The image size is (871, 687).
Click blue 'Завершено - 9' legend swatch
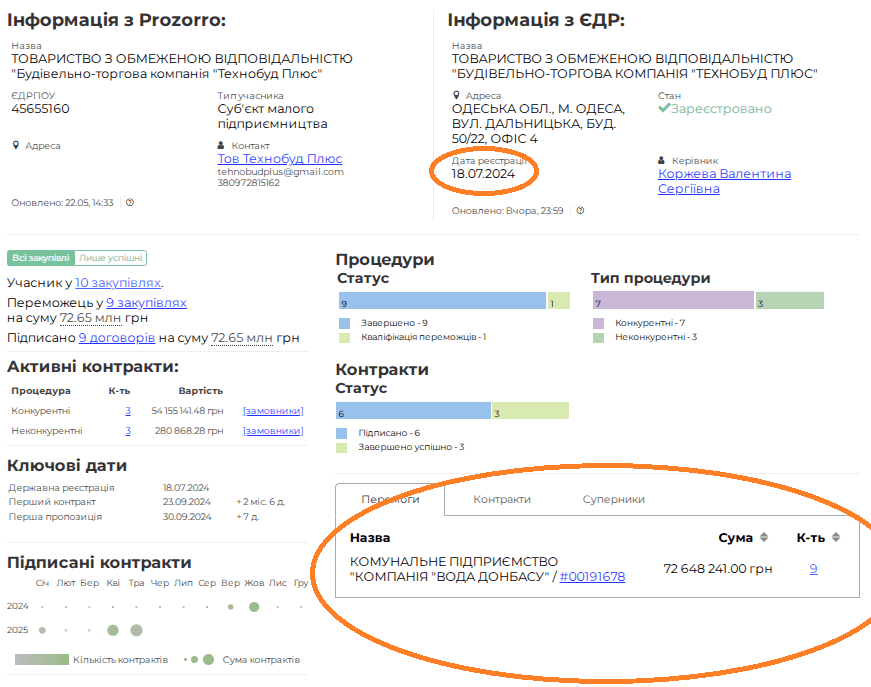tap(344, 323)
